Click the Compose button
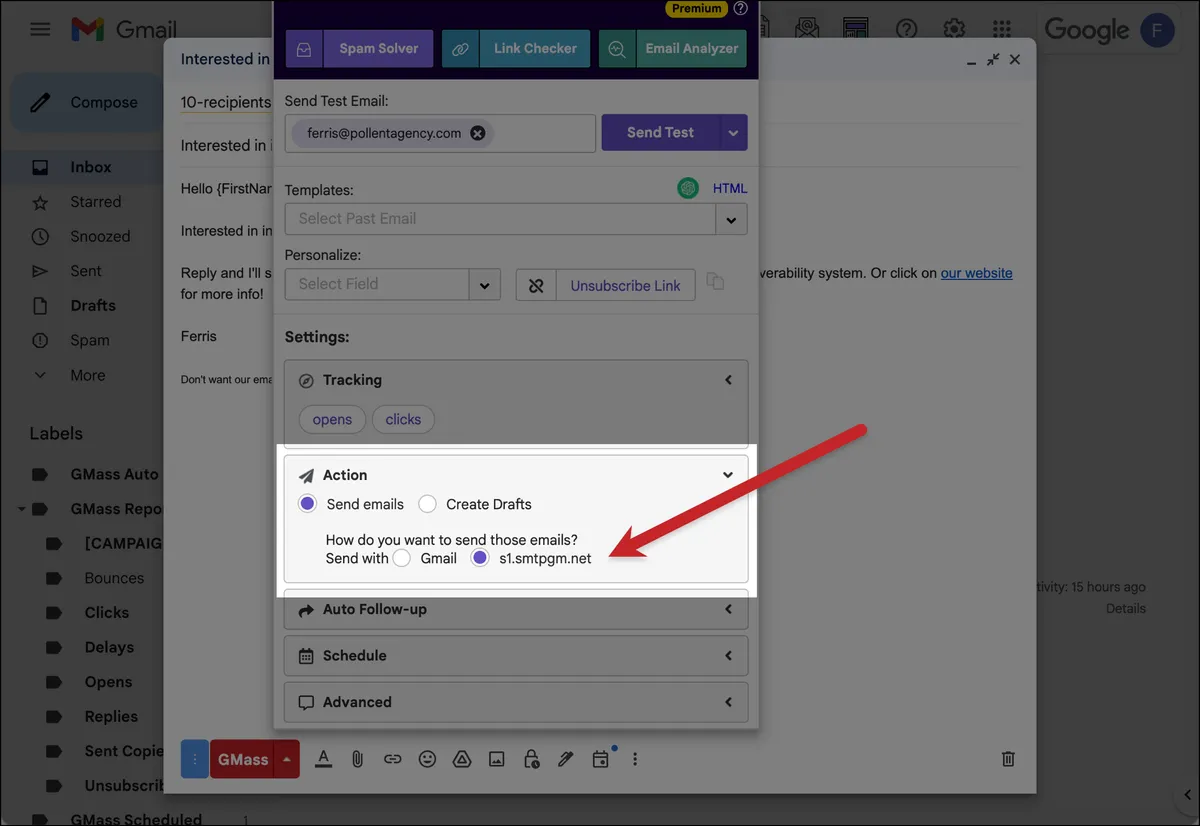 pos(85,102)
